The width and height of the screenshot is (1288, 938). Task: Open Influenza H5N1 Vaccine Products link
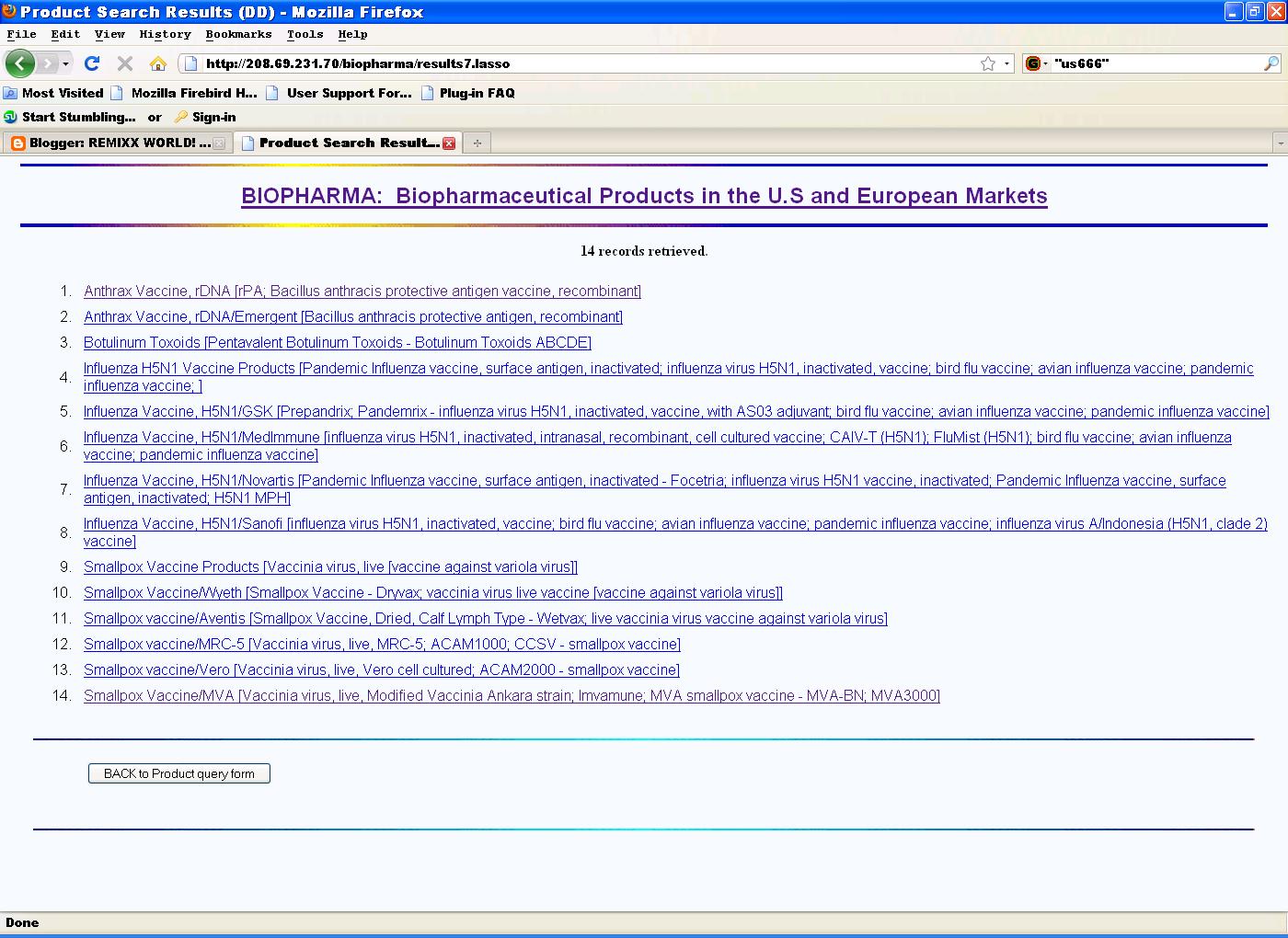pos(669,377)
